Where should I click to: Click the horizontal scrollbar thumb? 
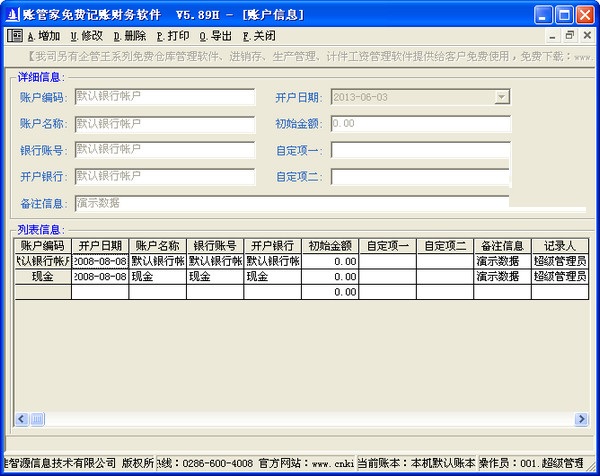[x=37, y=419]
